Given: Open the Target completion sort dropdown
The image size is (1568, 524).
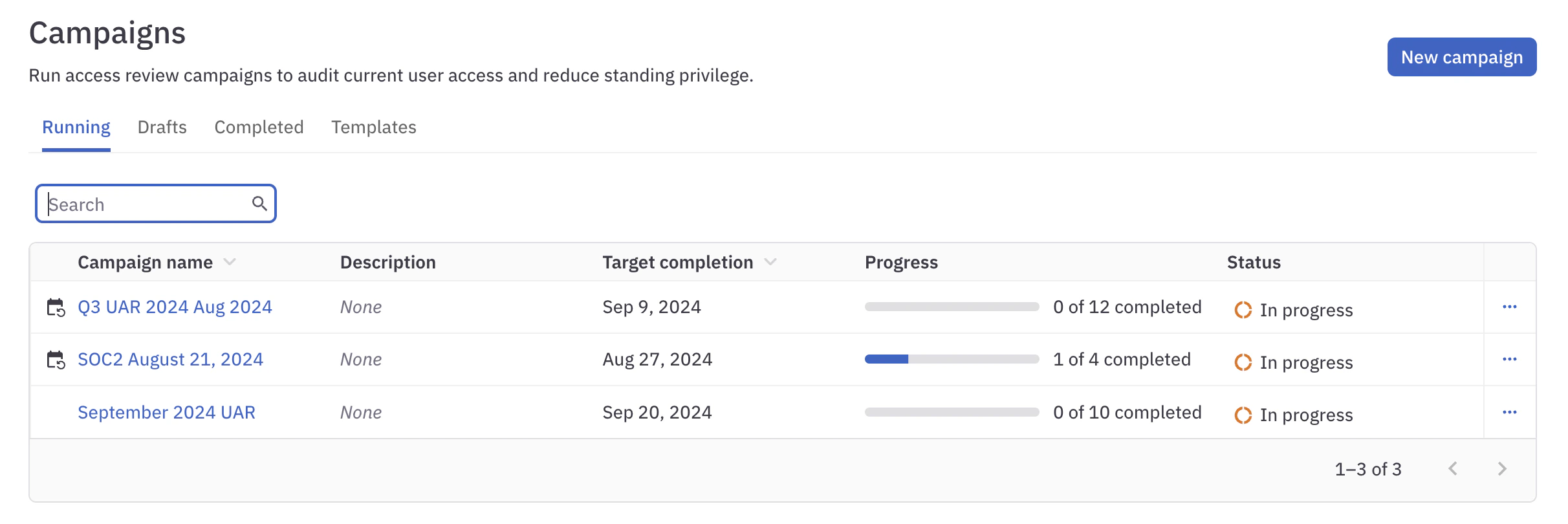Looking at the screenshot, I should tap(771, 263).
